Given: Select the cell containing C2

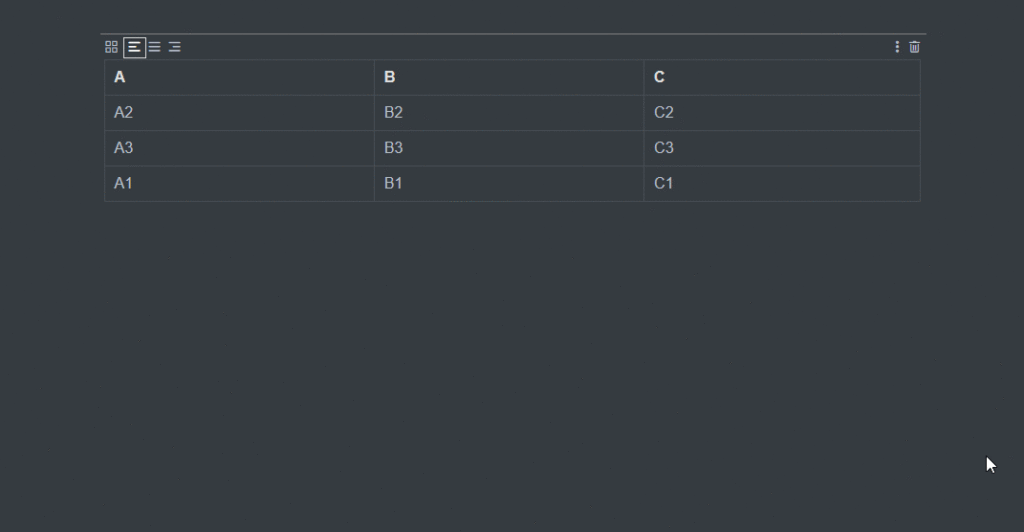Looking at the screenshot, I should pyautogui.click(x=782, y=113).
